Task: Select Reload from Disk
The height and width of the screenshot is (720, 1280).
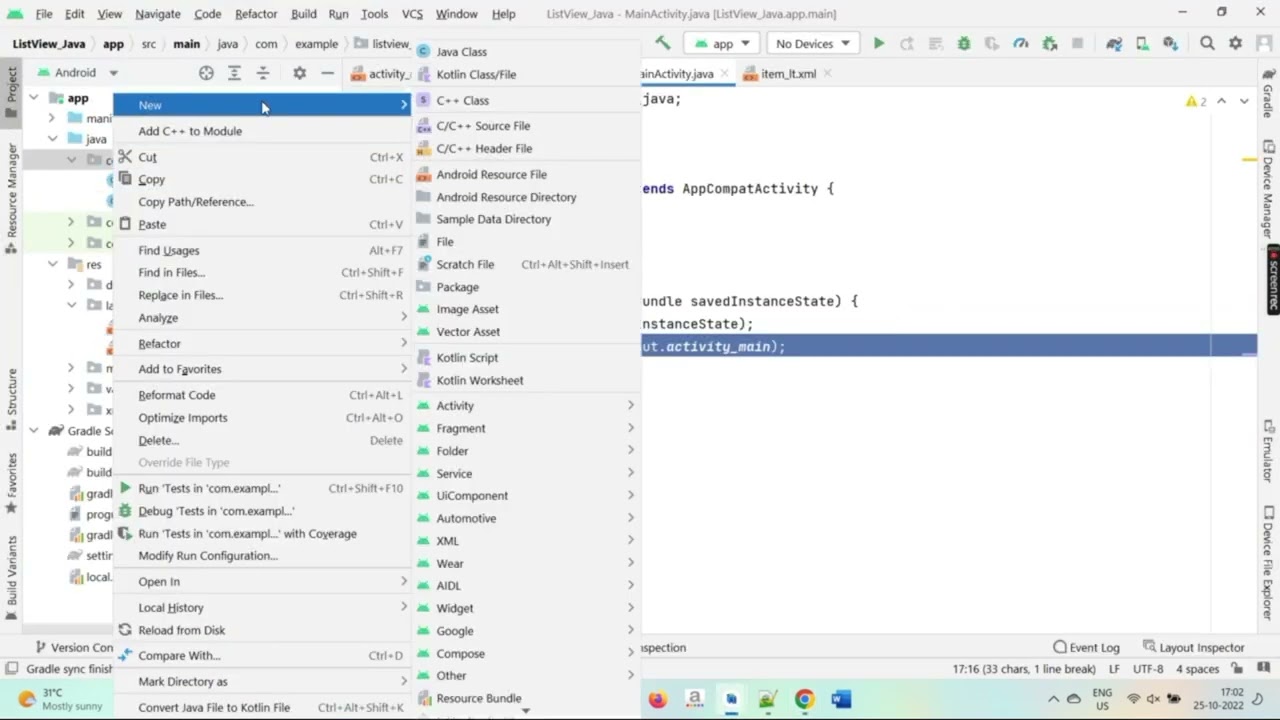Action: tap(262, 630)
